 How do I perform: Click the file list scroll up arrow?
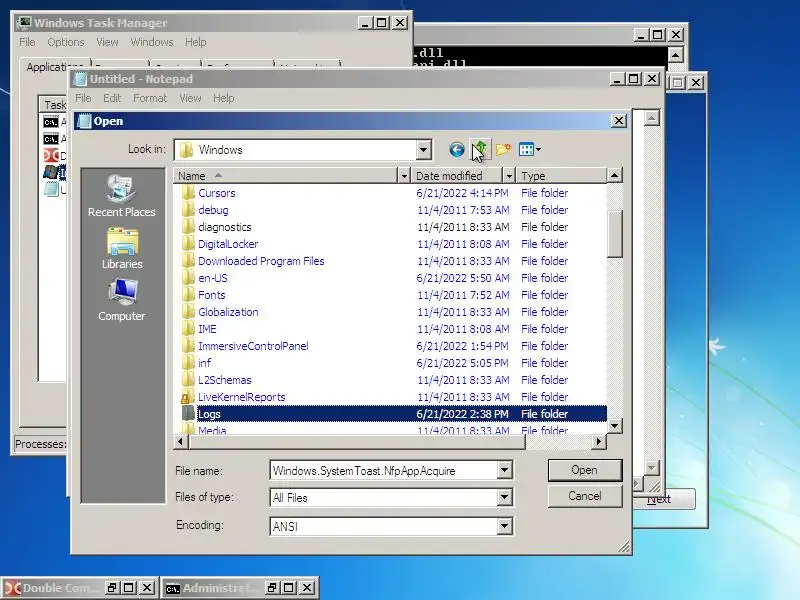(615, 176)
